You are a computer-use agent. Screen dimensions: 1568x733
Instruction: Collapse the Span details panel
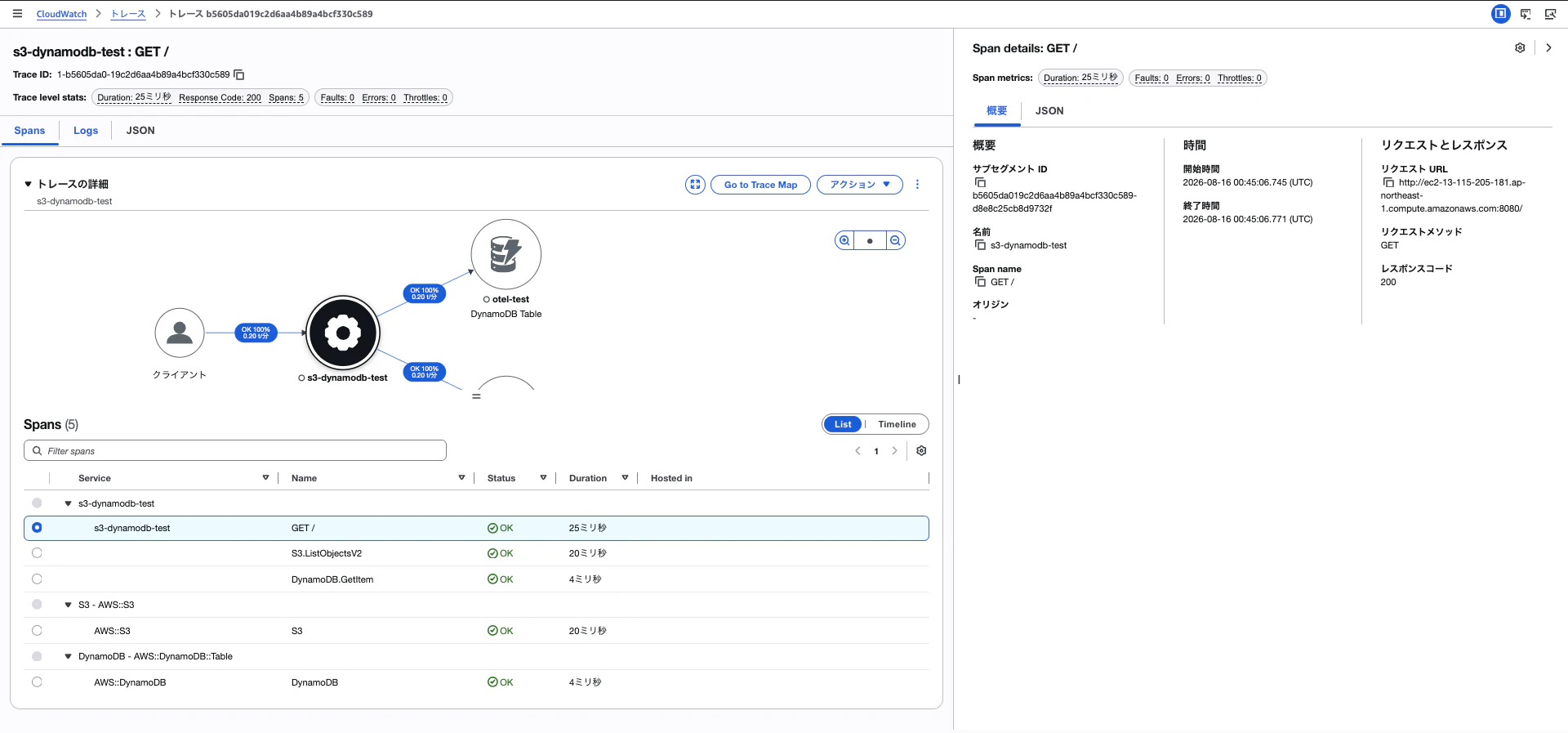(x=1548, y=48)
